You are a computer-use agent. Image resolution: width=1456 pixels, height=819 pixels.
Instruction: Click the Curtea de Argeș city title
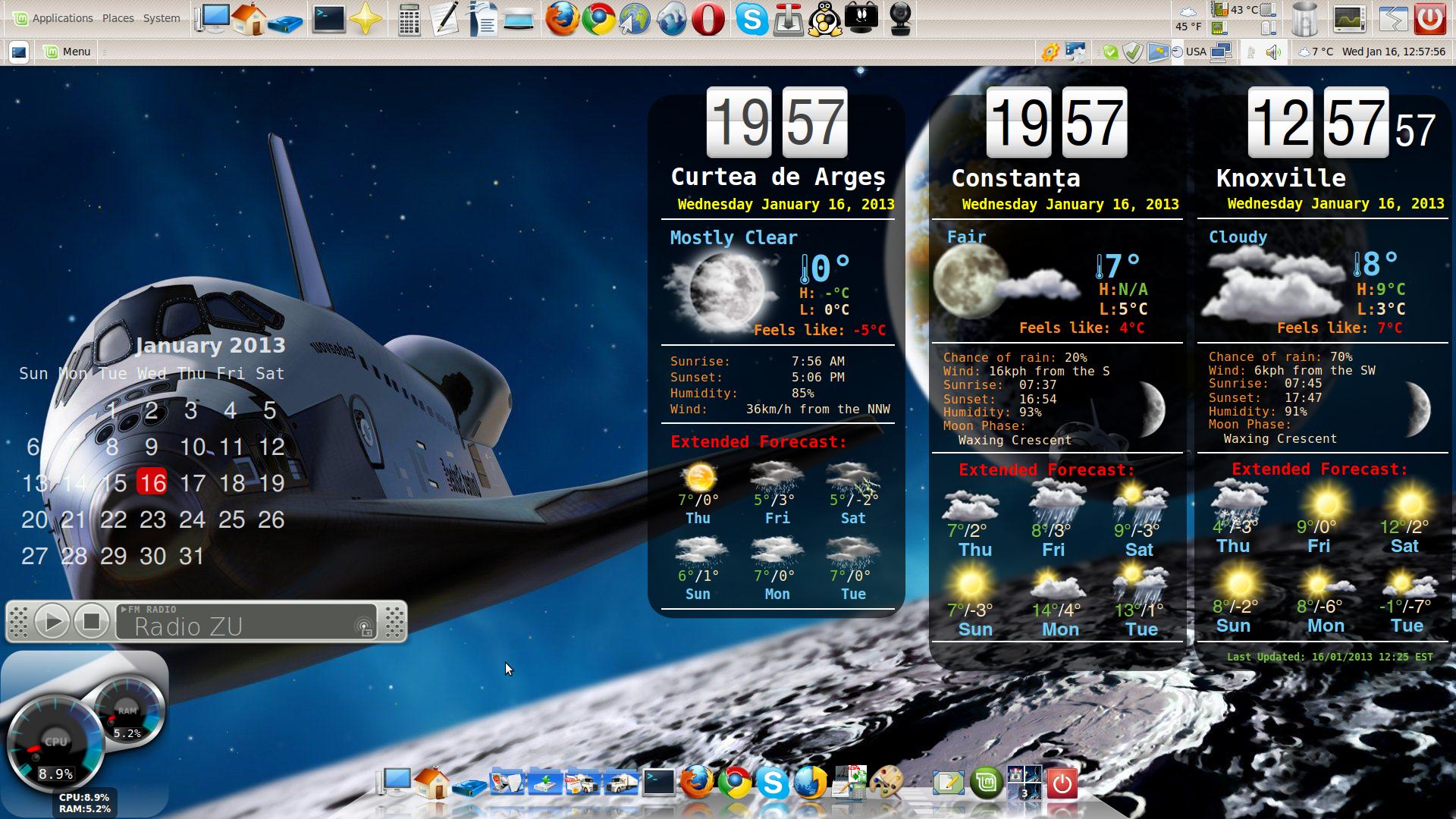[x=778, y=177]
